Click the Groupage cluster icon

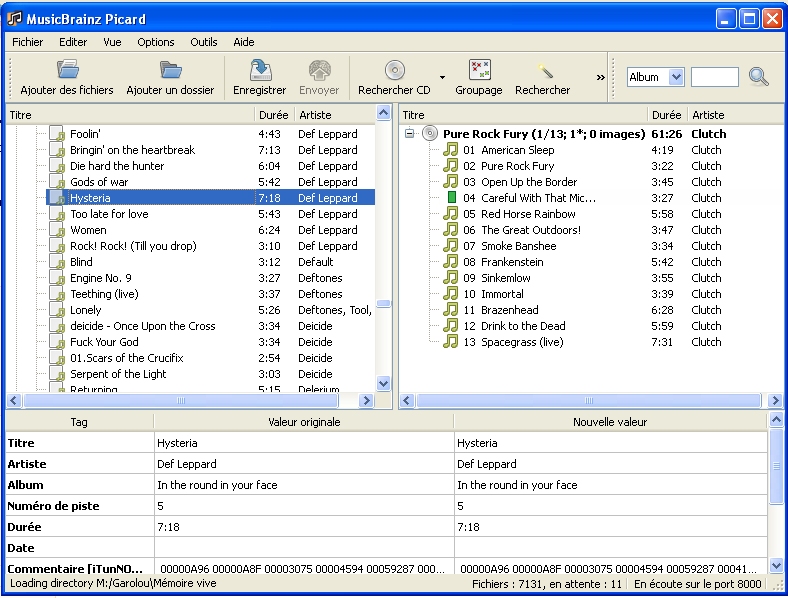[479, 70]
